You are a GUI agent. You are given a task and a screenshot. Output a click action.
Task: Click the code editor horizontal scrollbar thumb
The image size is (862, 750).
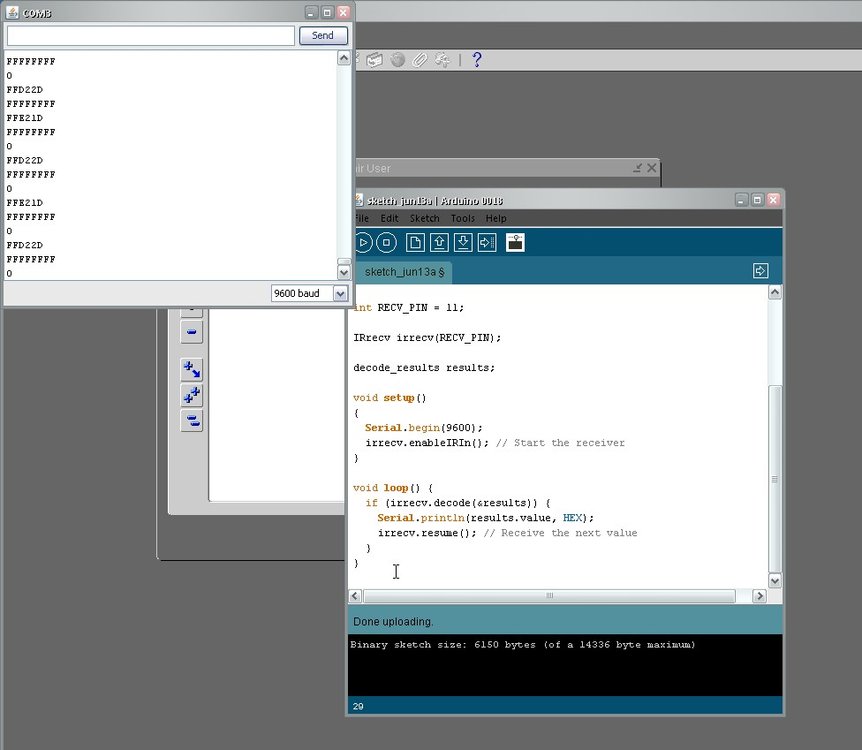click(549, 596)
